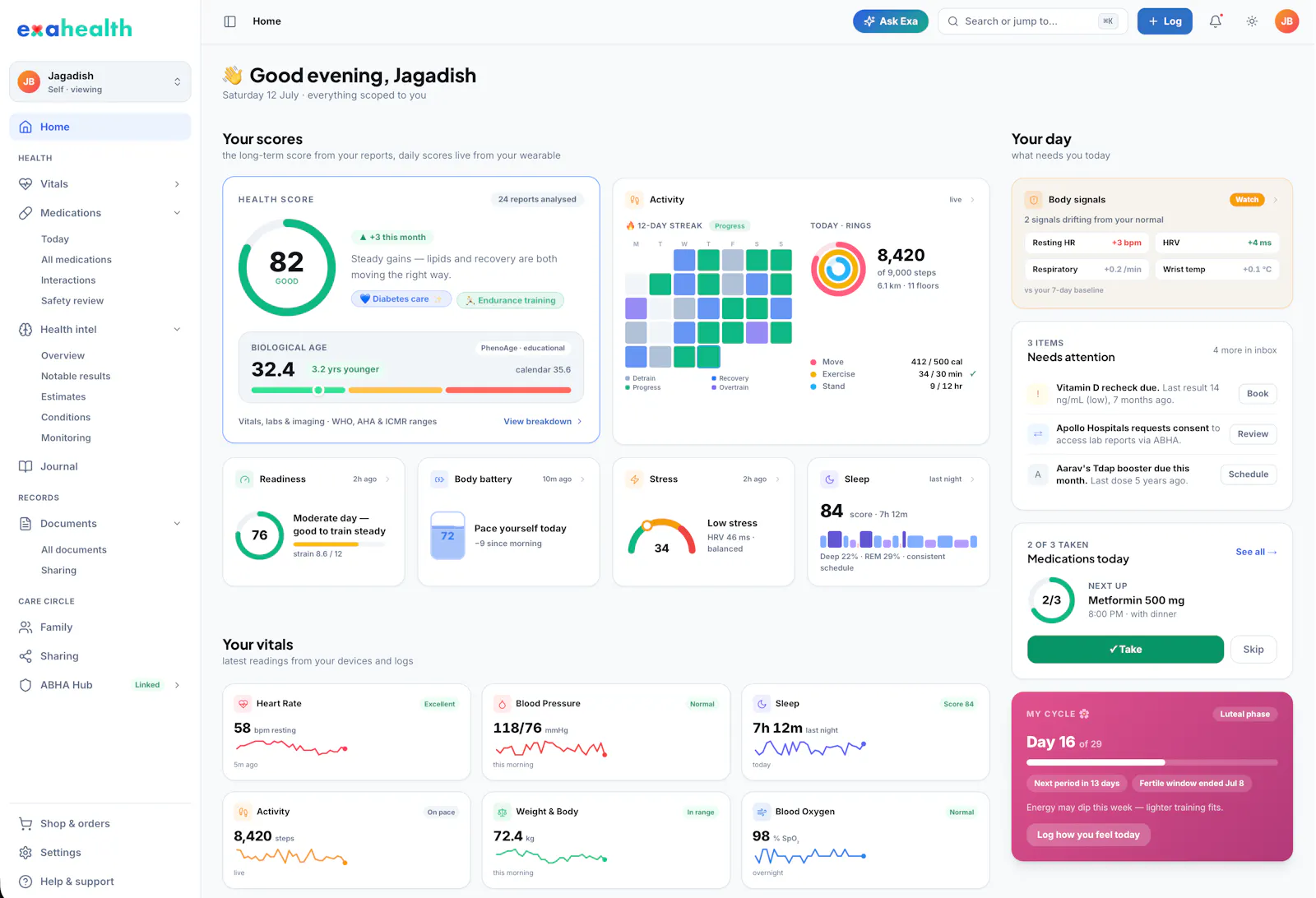Collapse the Health intel section chevron
Screen dimensions: 1316x898
[177, 330]
